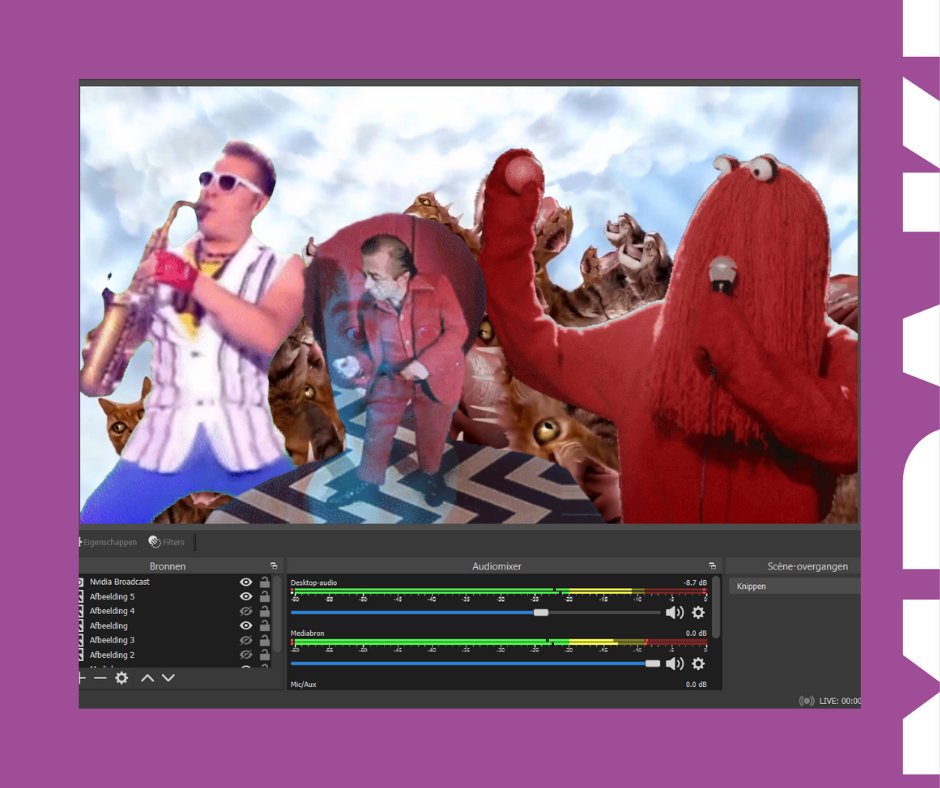Click the LIVE timer text in status bar
940x788 pixels.
[x=840, y=701]
